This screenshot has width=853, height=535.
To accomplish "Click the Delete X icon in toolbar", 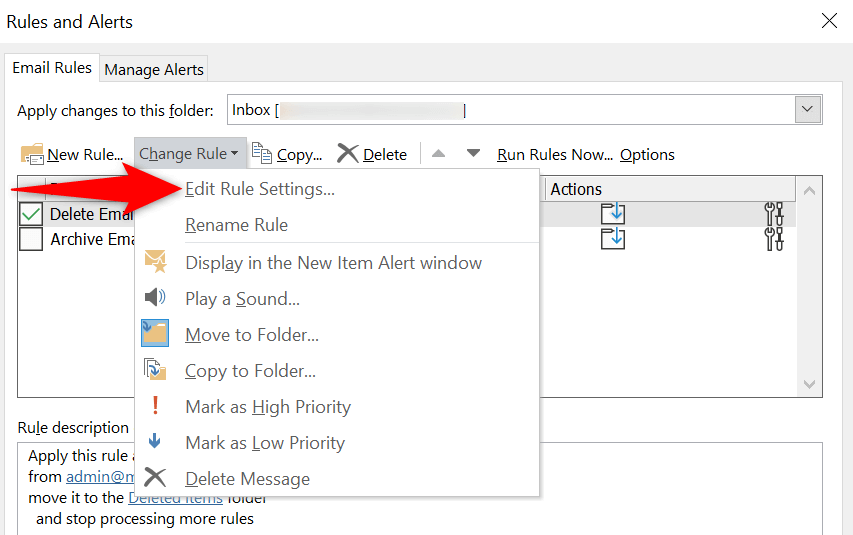I will (x=347, y=153).
